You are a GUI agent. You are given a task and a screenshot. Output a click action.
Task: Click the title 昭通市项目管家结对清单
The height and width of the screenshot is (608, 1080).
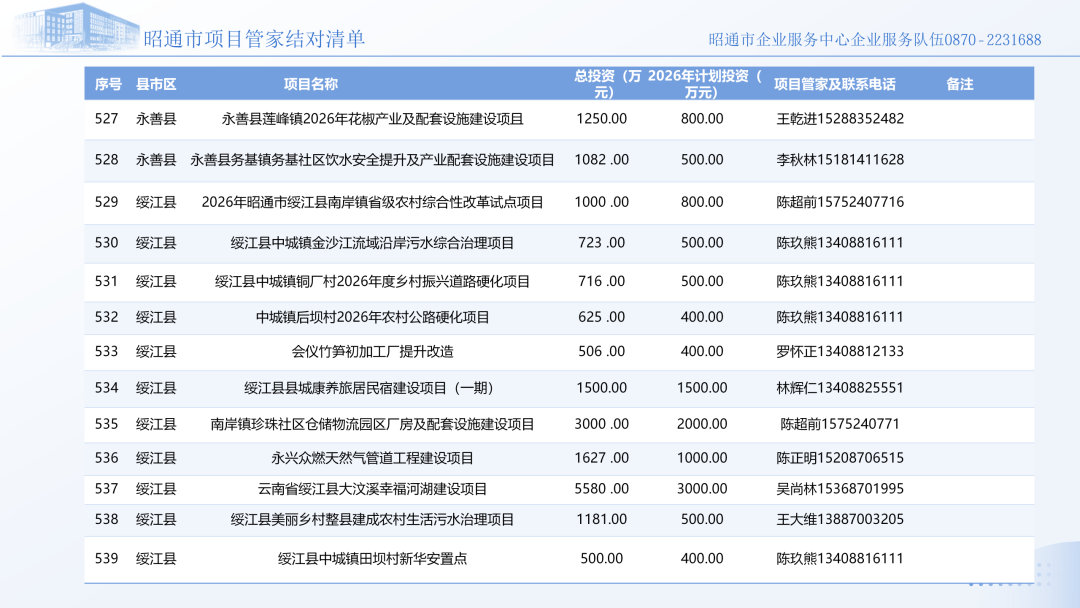tap(254, 39)
